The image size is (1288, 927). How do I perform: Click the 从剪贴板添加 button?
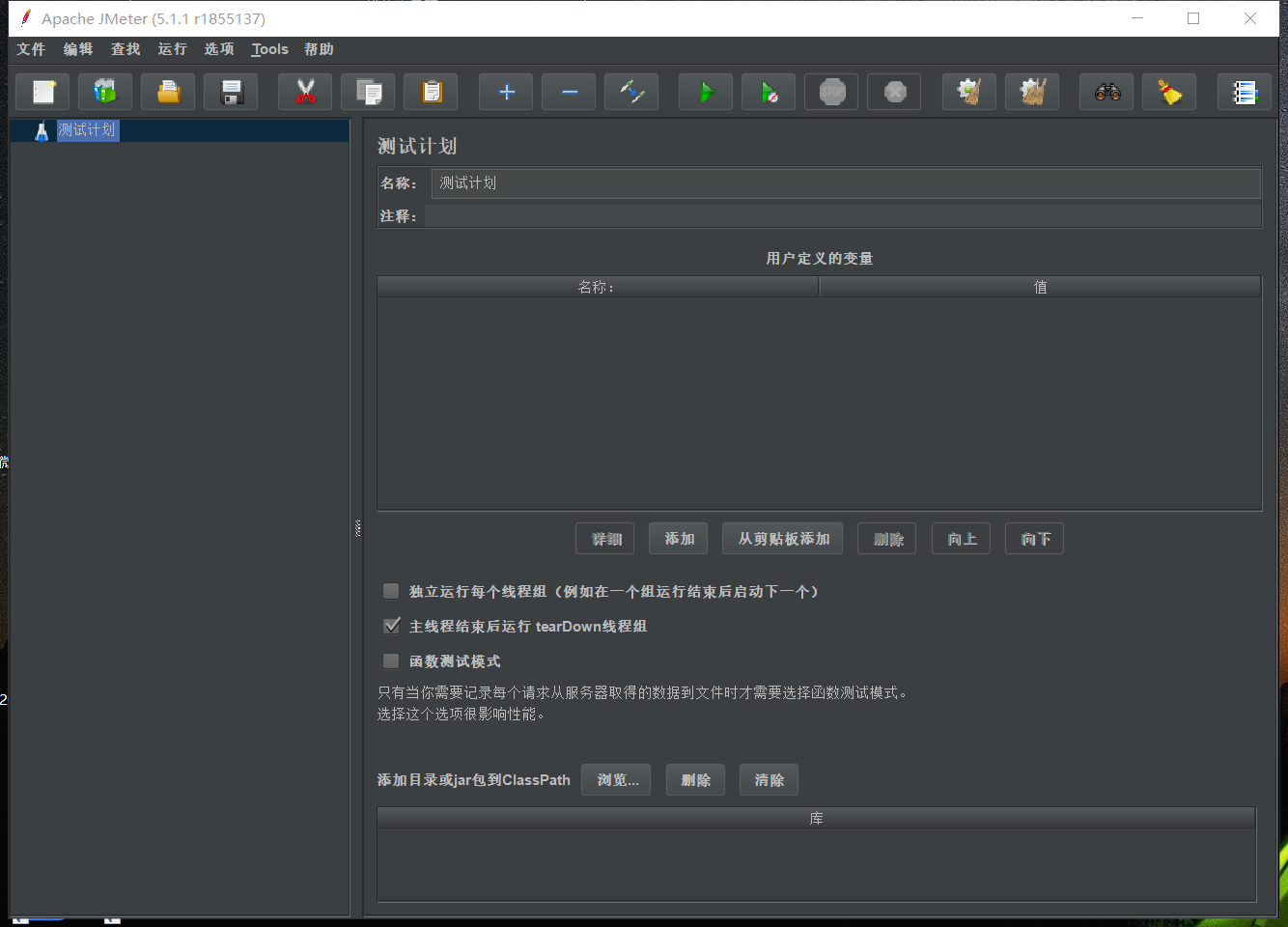coord(782,538)
